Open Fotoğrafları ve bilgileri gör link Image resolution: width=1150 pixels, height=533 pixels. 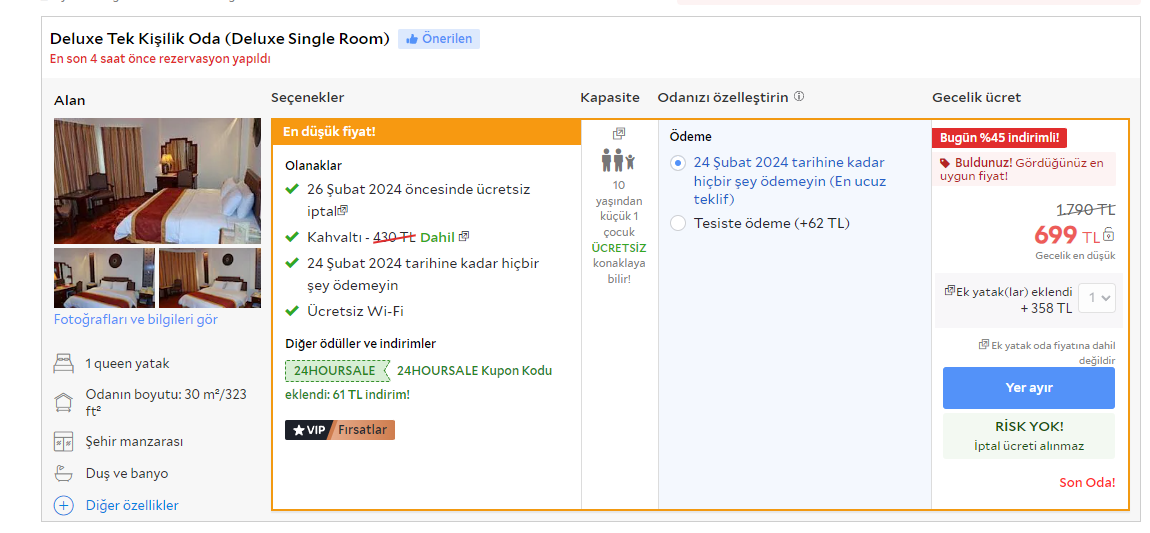(x=136, y=320)
